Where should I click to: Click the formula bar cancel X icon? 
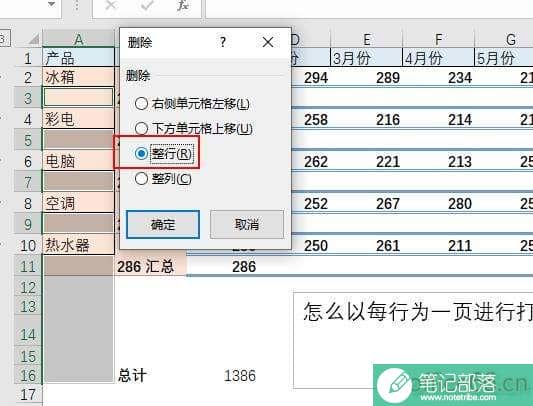(x=111, y=5)
